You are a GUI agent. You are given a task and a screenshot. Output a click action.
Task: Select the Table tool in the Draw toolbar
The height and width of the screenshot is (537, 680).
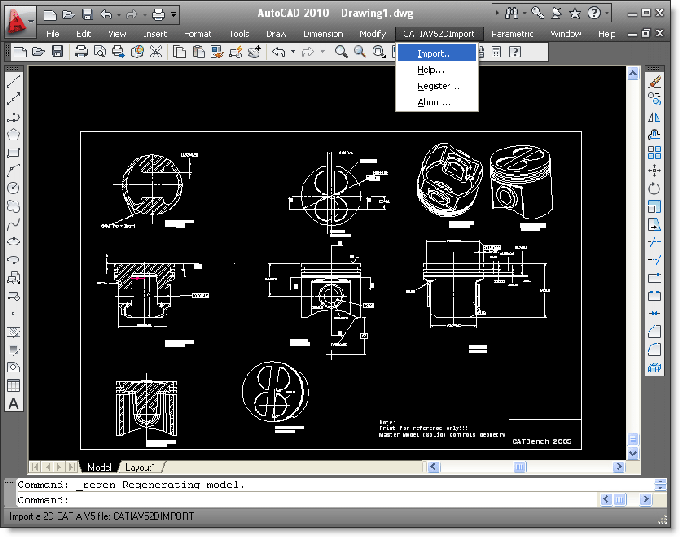[x=13, y=386]
